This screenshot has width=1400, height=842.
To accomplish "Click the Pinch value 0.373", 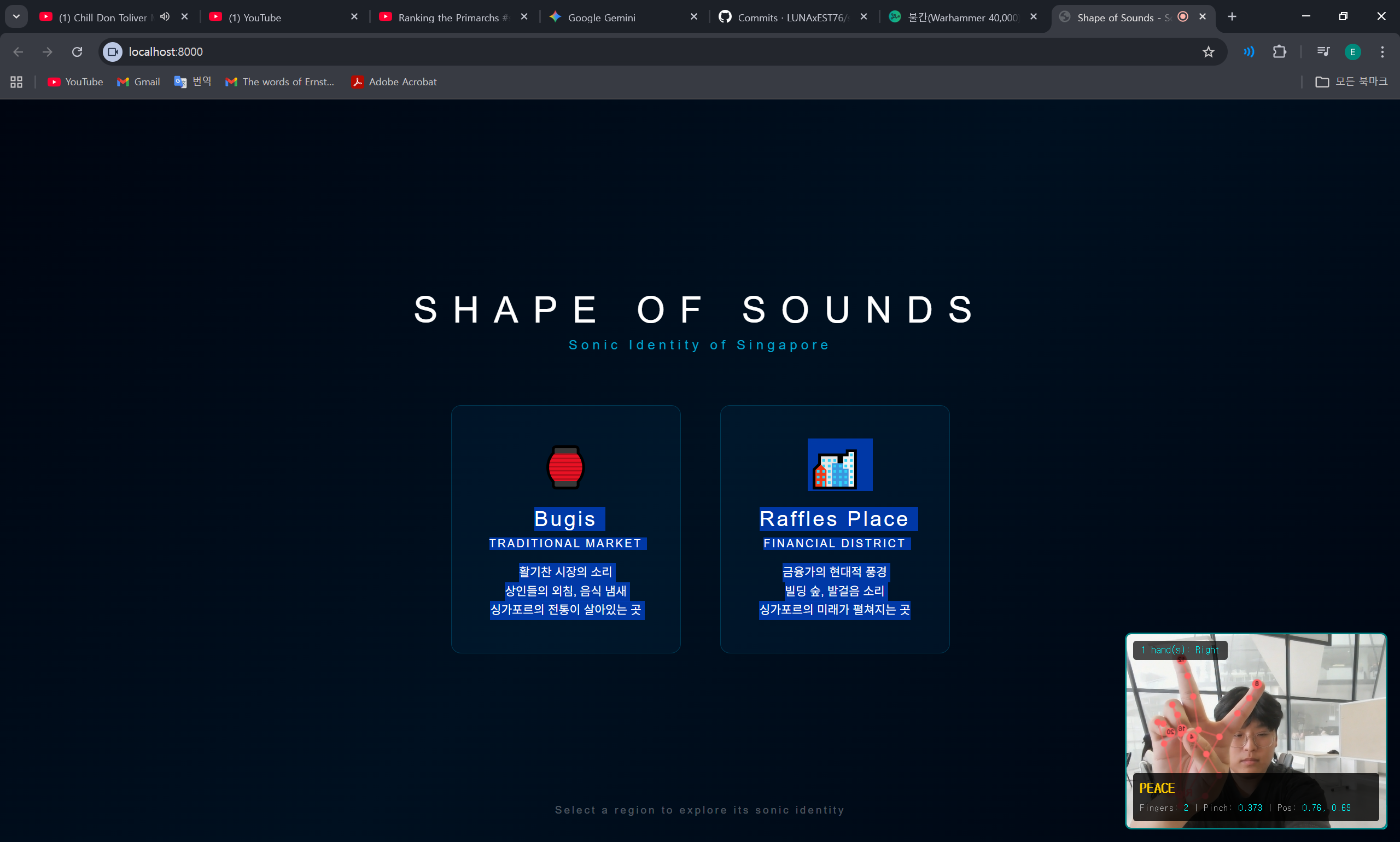I will (x=1250, y=808).
